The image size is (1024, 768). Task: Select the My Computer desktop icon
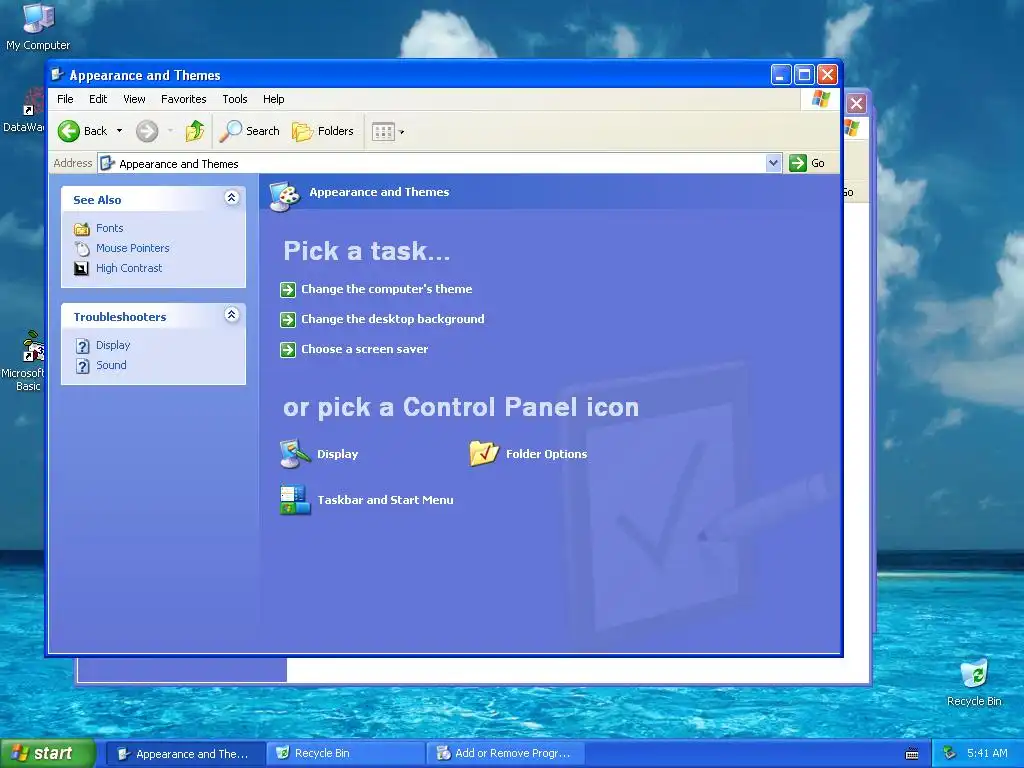tap(38, 27)
